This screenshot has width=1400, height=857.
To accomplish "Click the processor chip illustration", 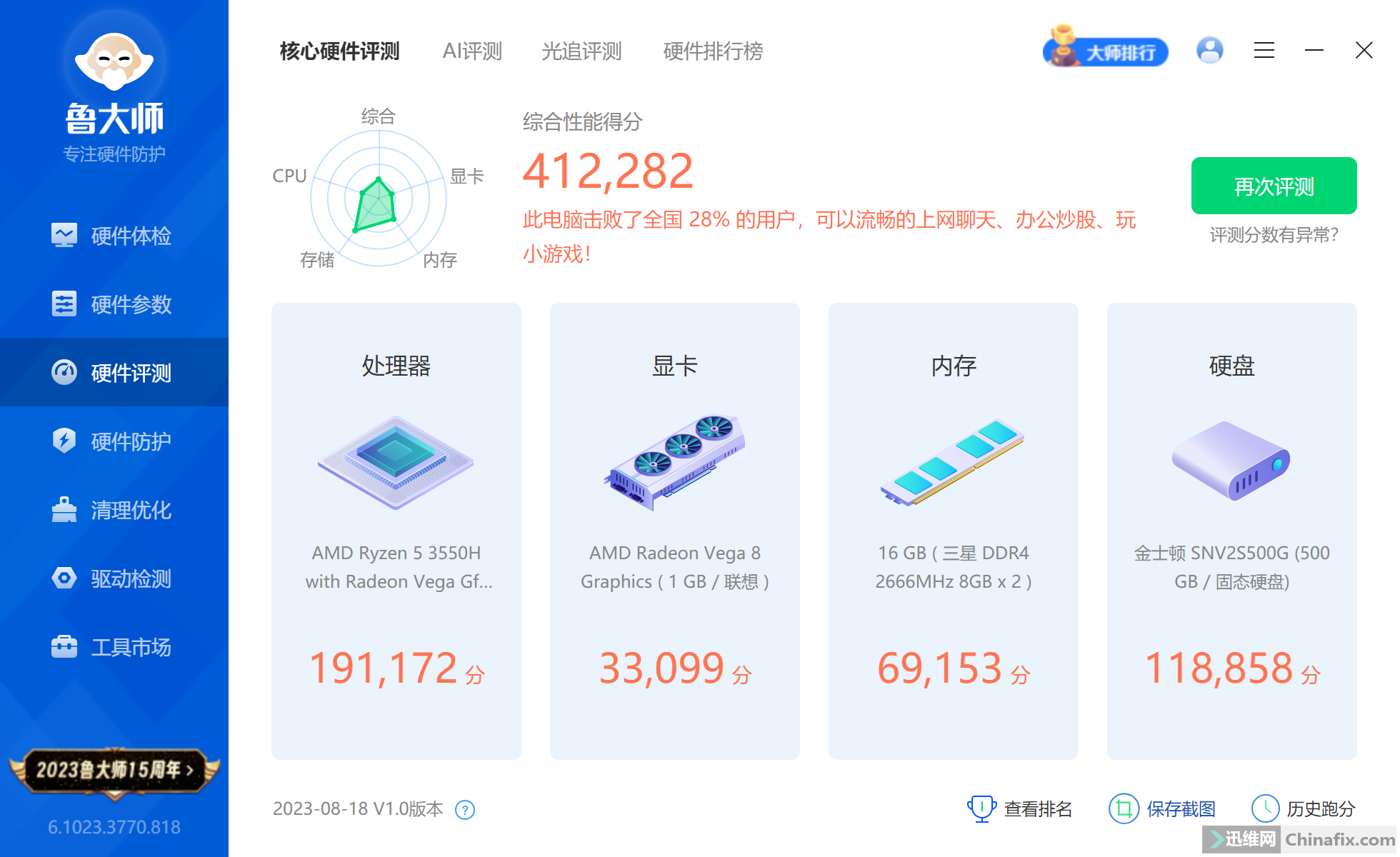I will [x=396, y=463].
